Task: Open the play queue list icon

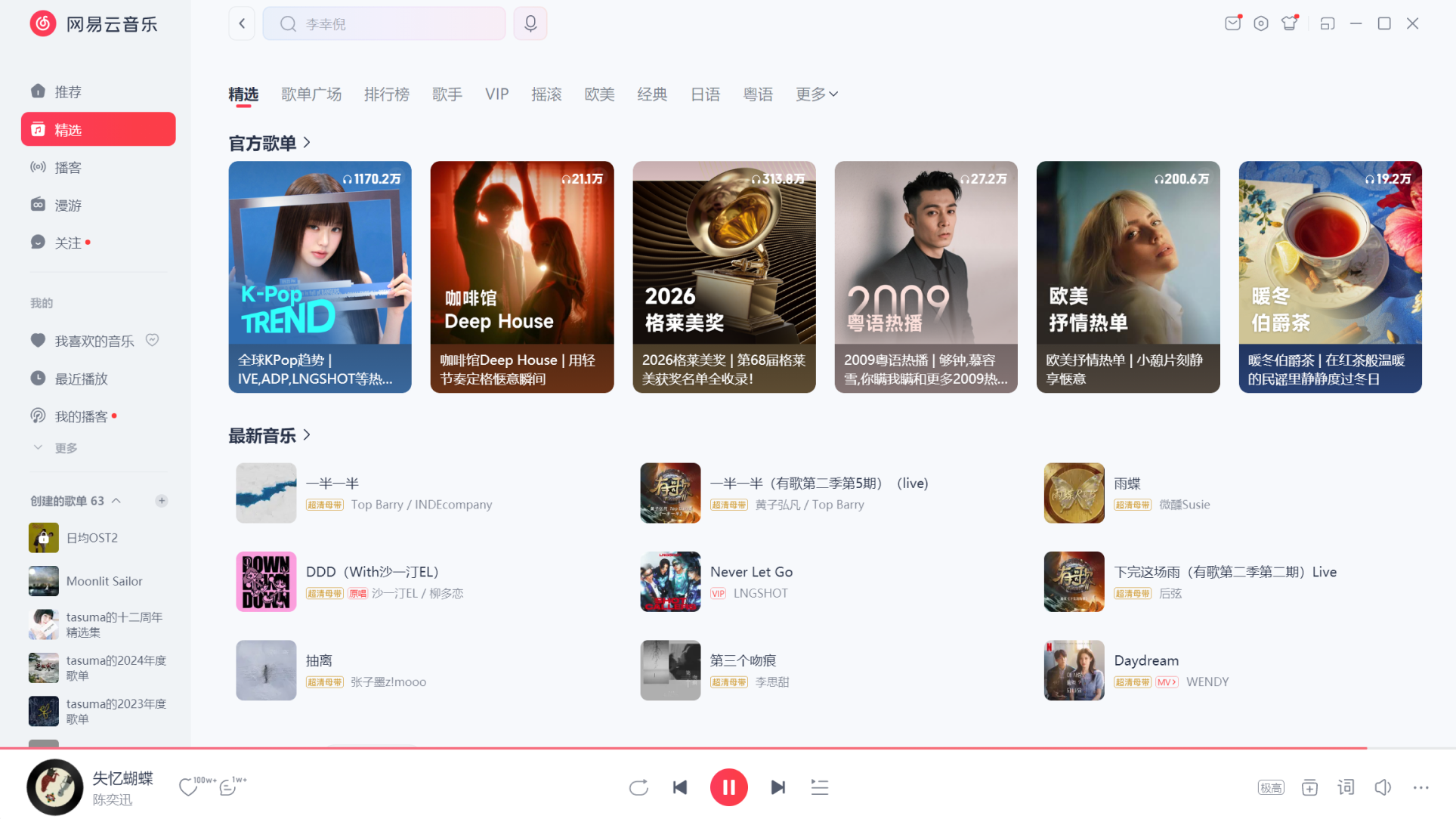Action: coord(820,787)
